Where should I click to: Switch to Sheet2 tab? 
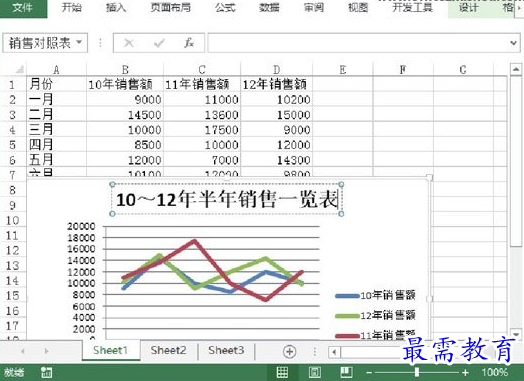point(168,350)
